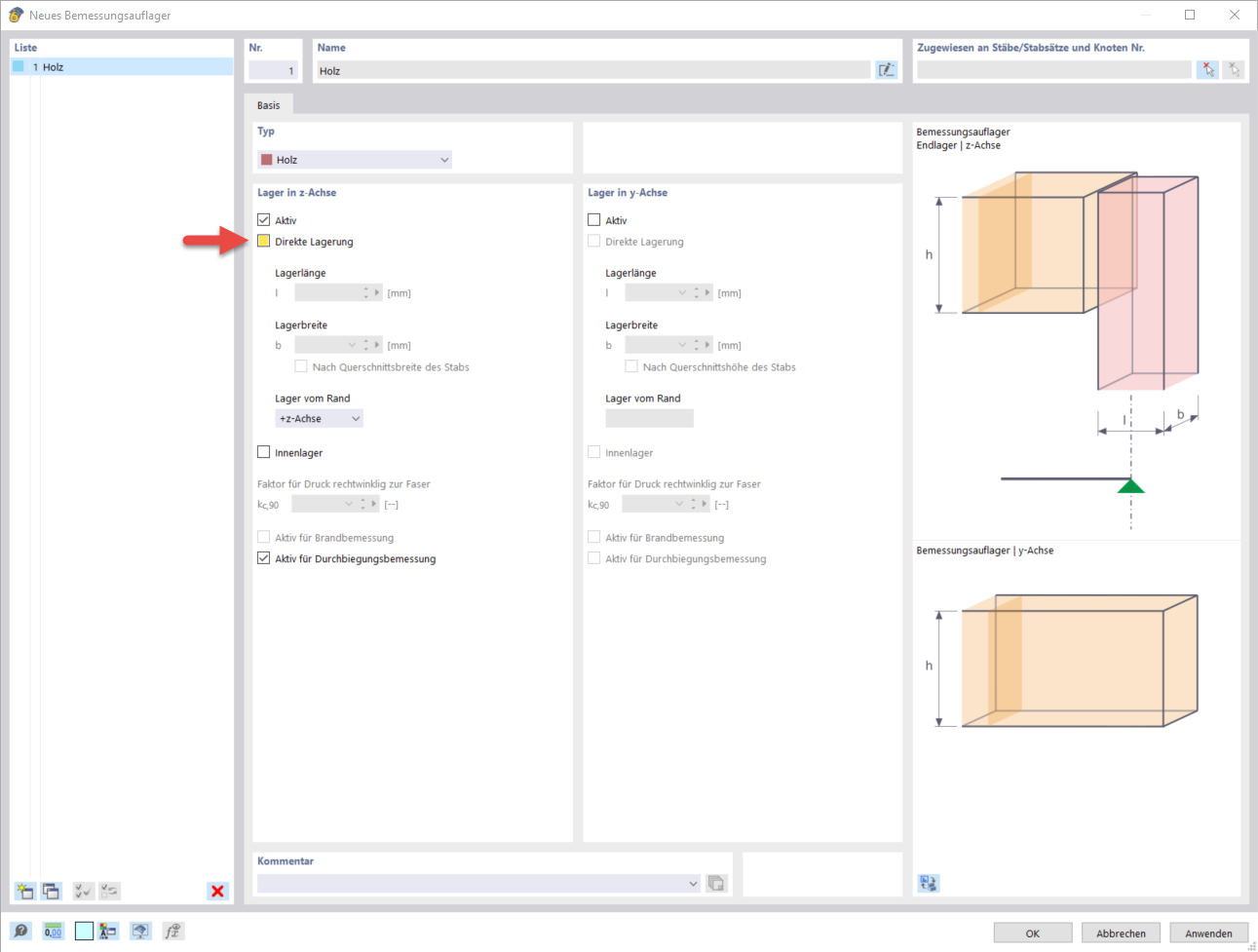Uncheck Aktiv under Lager in z-Achse
Viewport: 1258px width, 952px height.
(263, 220)
